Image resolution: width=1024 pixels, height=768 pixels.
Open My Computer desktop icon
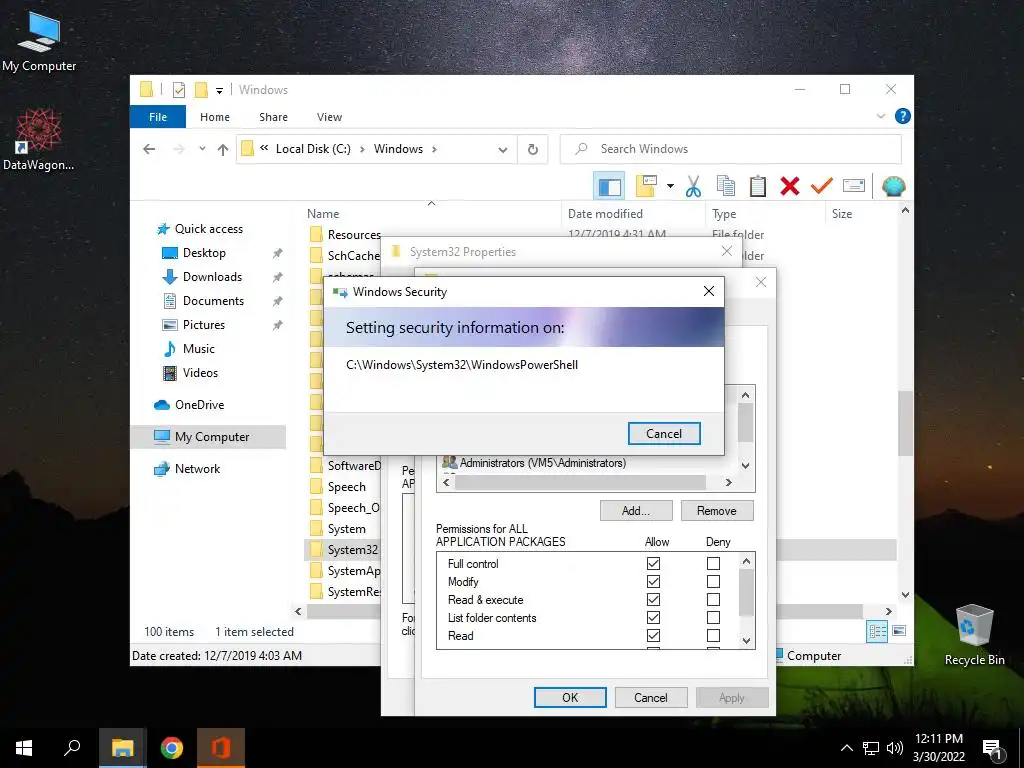[x=39, y=41]
